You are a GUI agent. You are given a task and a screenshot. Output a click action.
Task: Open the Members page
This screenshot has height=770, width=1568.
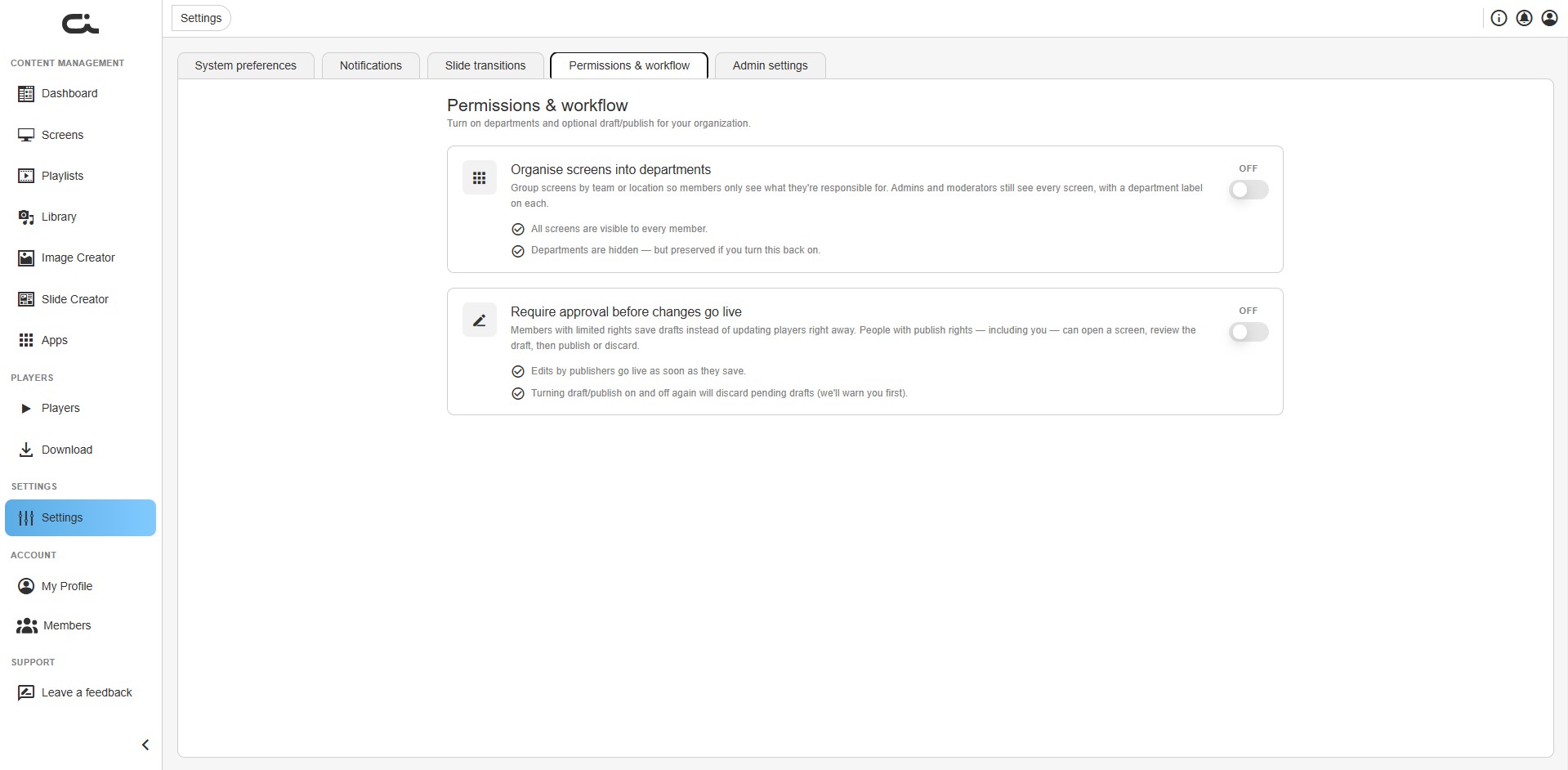[x=80, y=625]
